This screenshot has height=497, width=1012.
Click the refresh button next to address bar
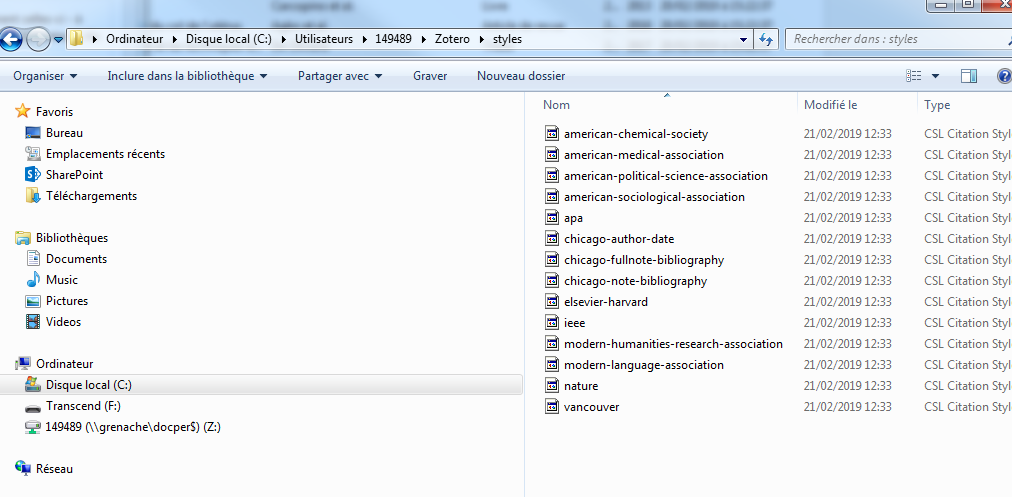tap(765, 39)
